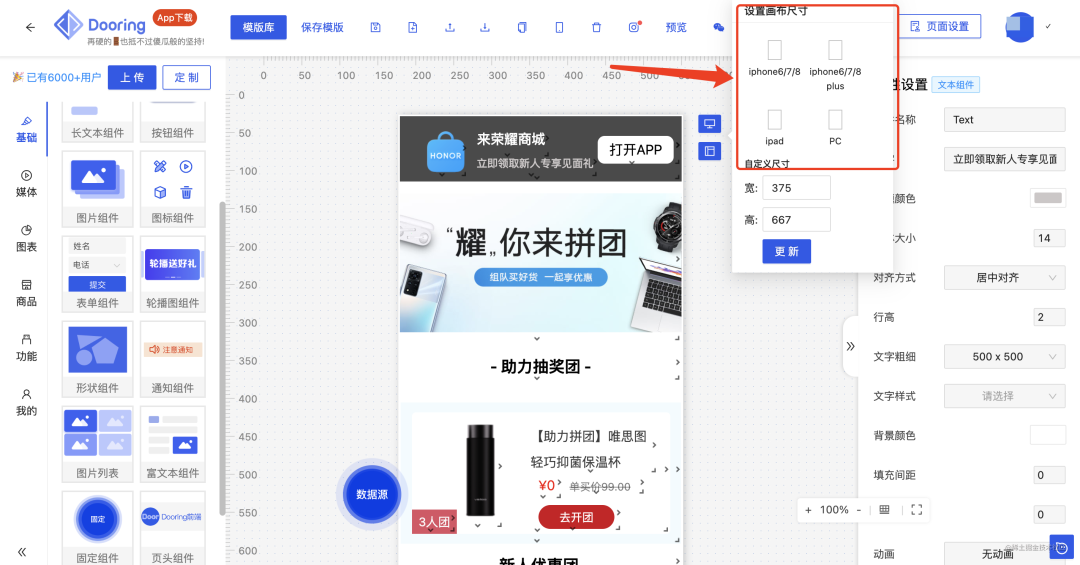Image resolution: width=1080 pixels, height=565 pixels.
Task: Click the text content field 立即领取新人专享见面
Action: (1004, 159)
